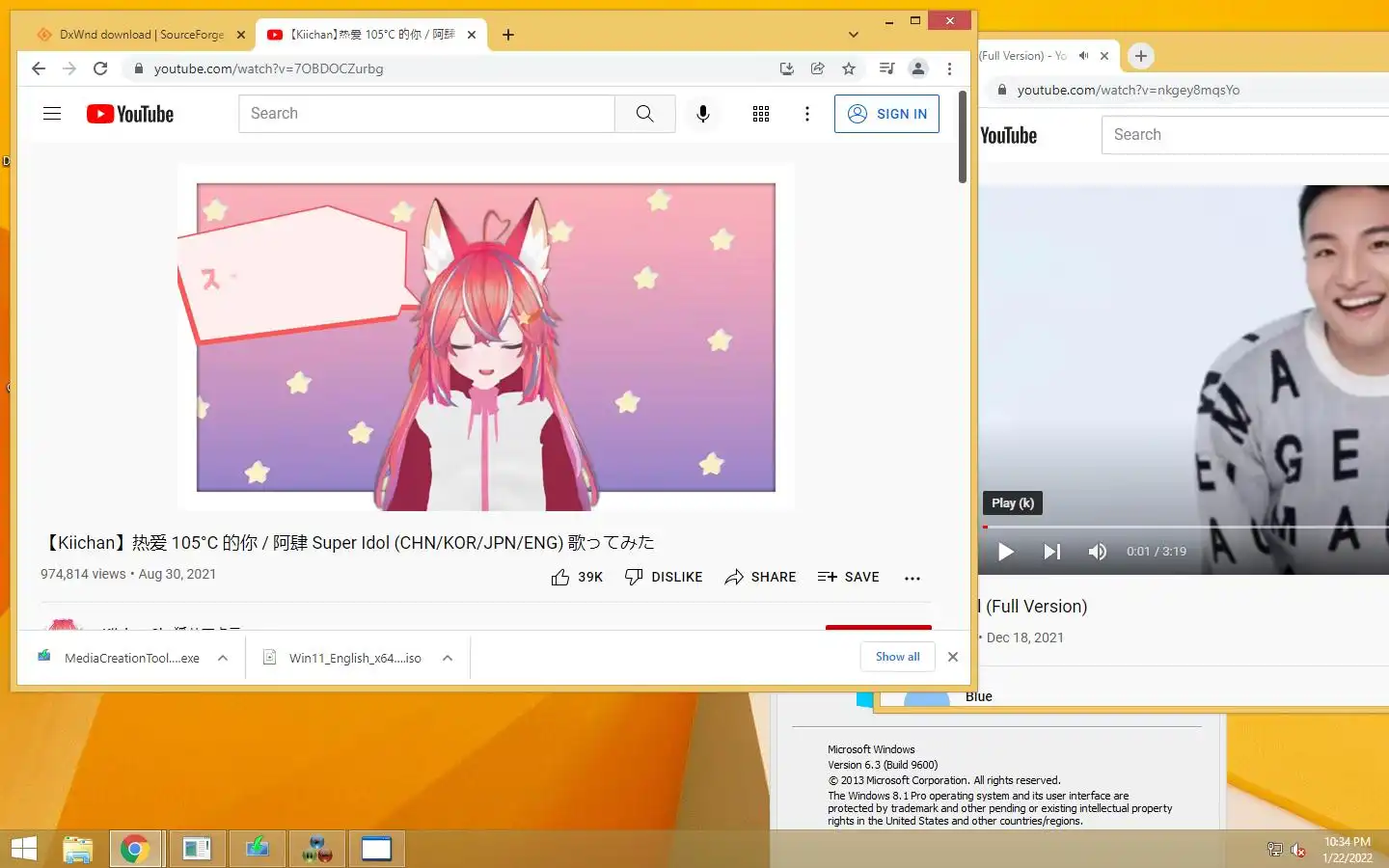Viewport: 1389px width, 868px height.
Task: Open the YouTube apps grid
Action: 761,114
